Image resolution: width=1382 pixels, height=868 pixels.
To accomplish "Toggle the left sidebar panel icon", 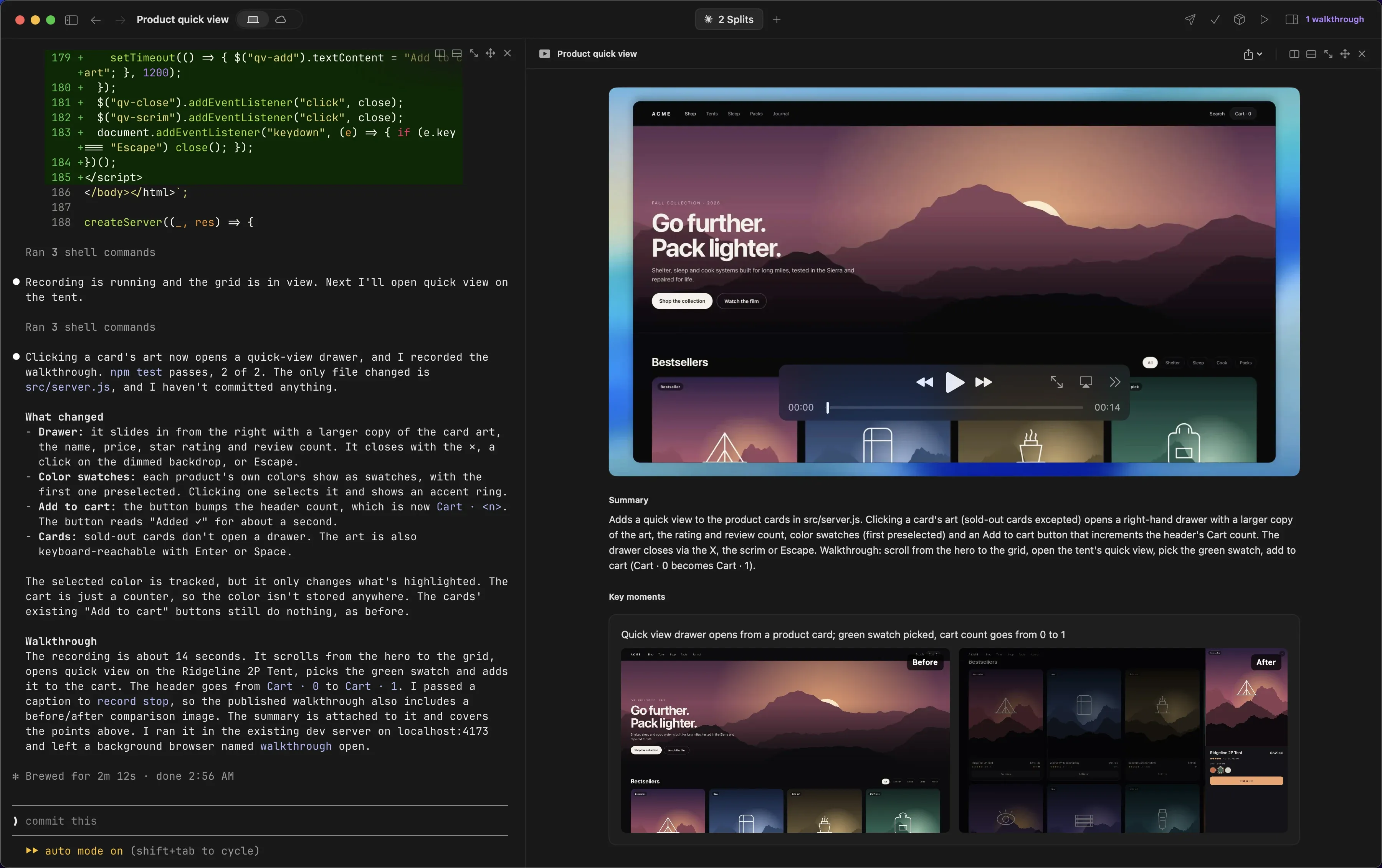I will click(71, 20).
